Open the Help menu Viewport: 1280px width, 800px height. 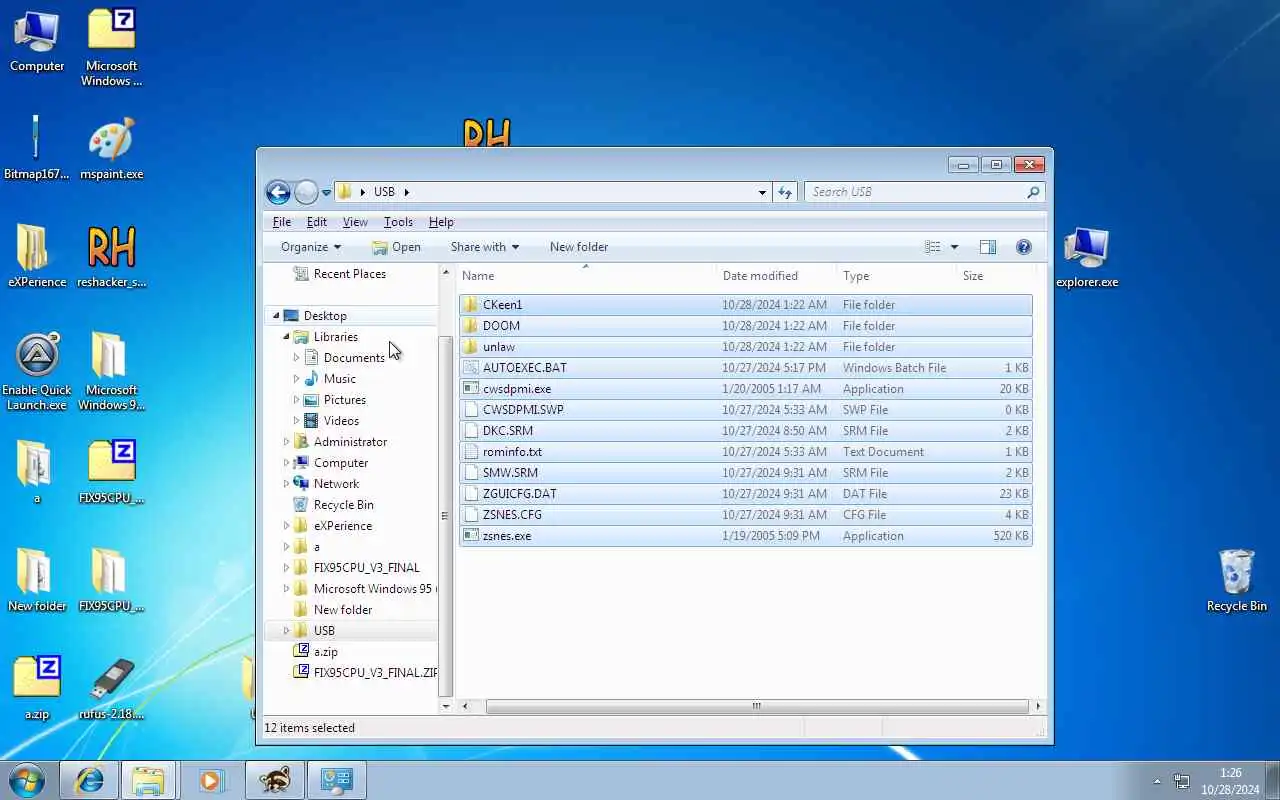click(441, 222)
